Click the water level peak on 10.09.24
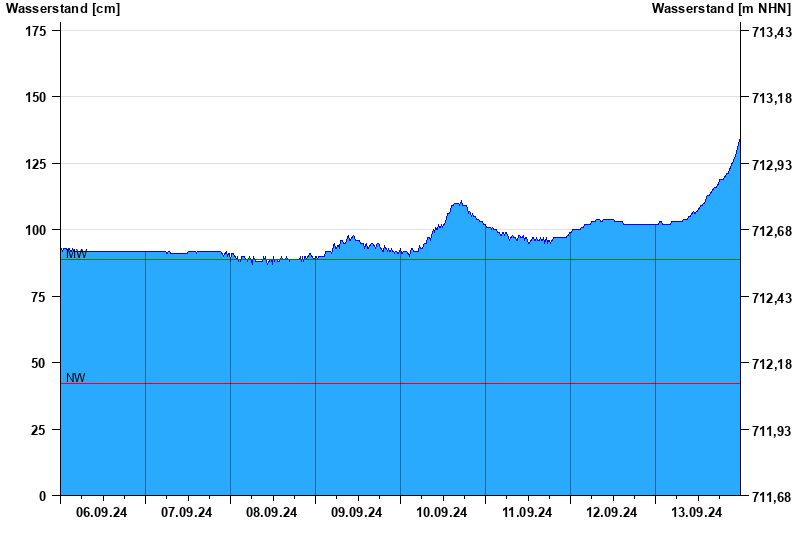The width and height of the screenshot is (800, 550). pyautogui.click(x=461, y=202)
